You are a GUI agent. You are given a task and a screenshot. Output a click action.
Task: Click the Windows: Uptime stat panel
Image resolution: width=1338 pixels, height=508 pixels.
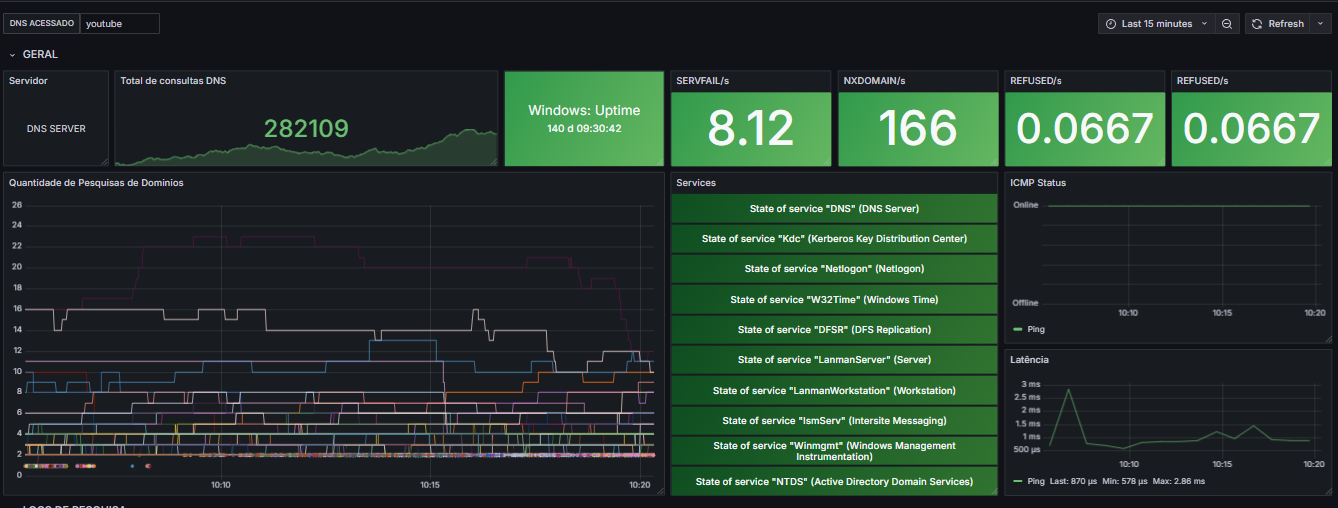click(584, 118)
